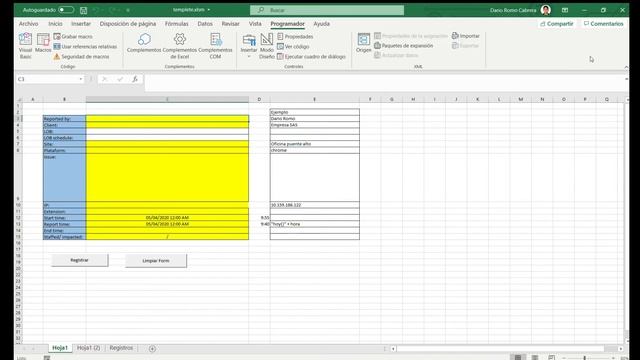Open Complementos de Excel

180,46
